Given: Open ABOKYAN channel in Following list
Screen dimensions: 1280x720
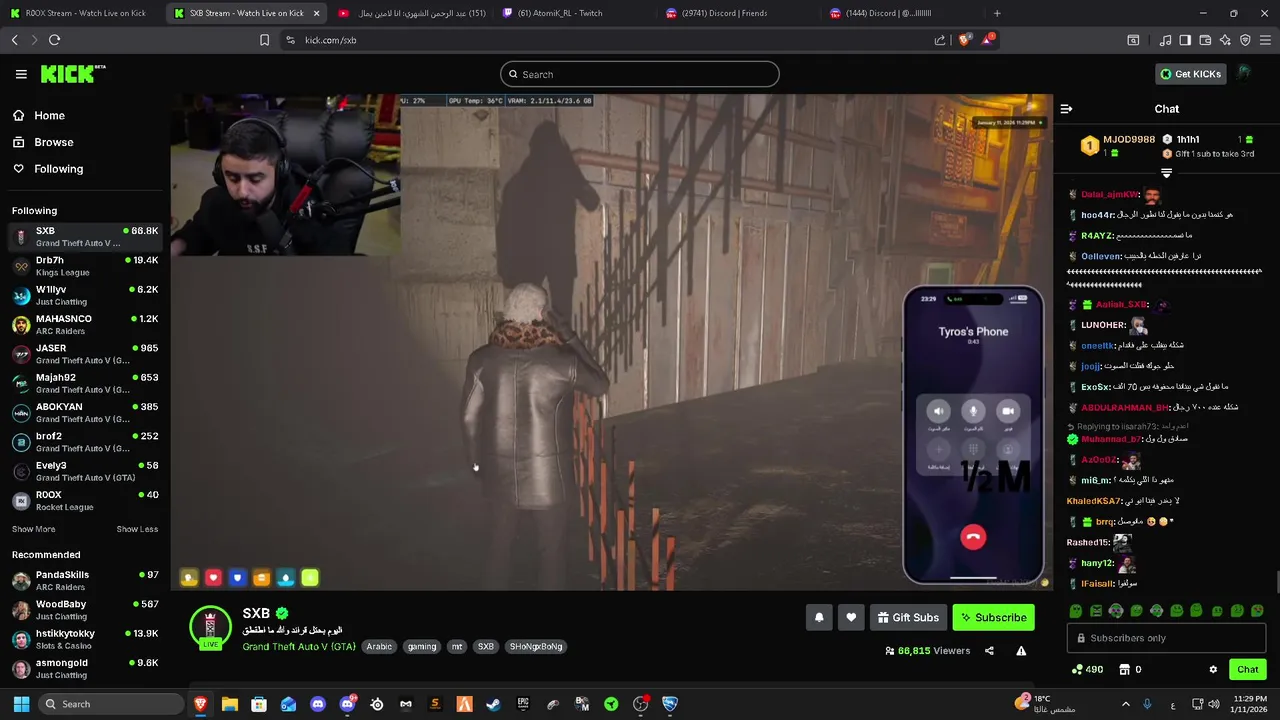Looking at the screenshot, I should click(x=85, y=413).
